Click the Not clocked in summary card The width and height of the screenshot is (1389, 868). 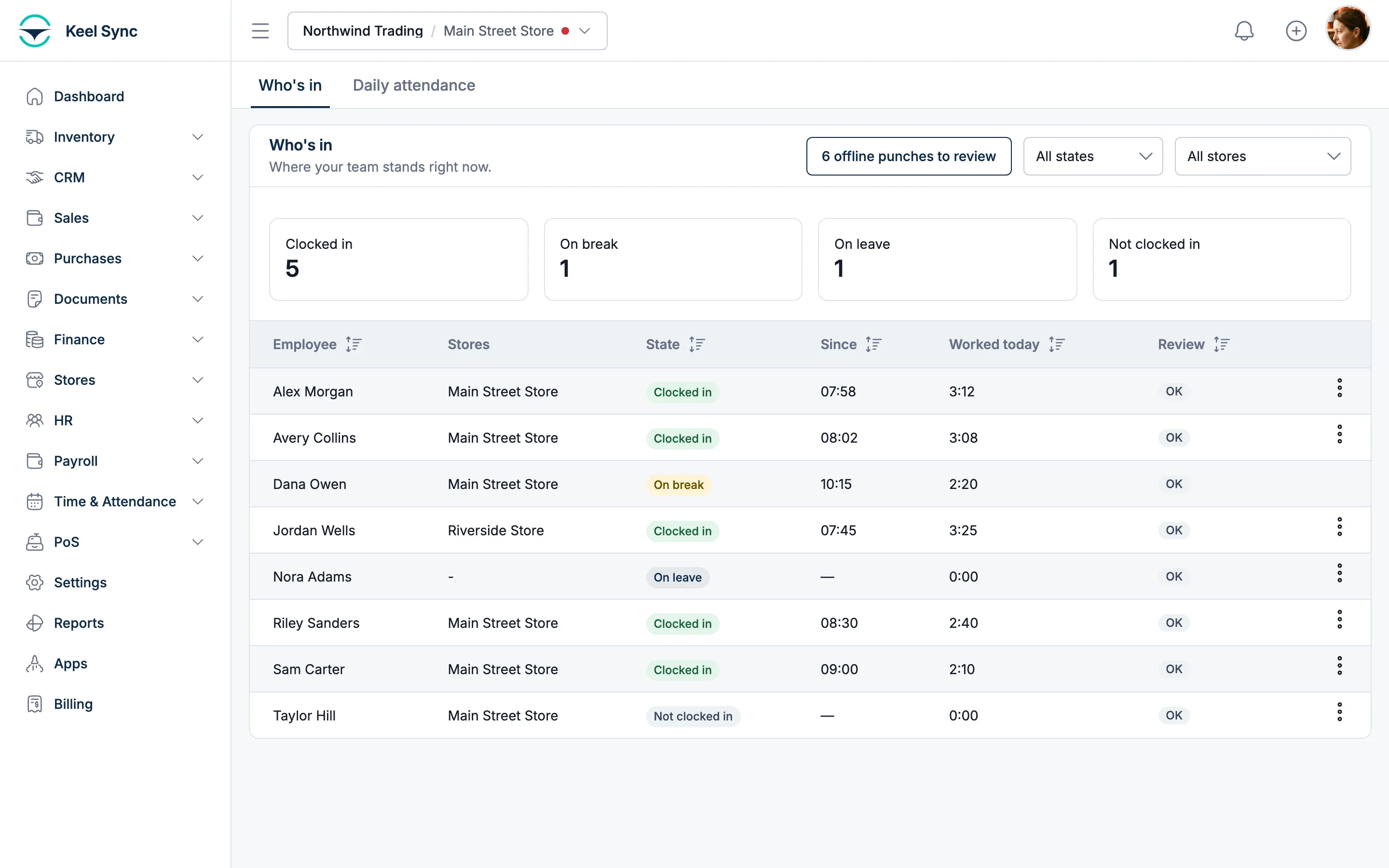click(1221, 259)
